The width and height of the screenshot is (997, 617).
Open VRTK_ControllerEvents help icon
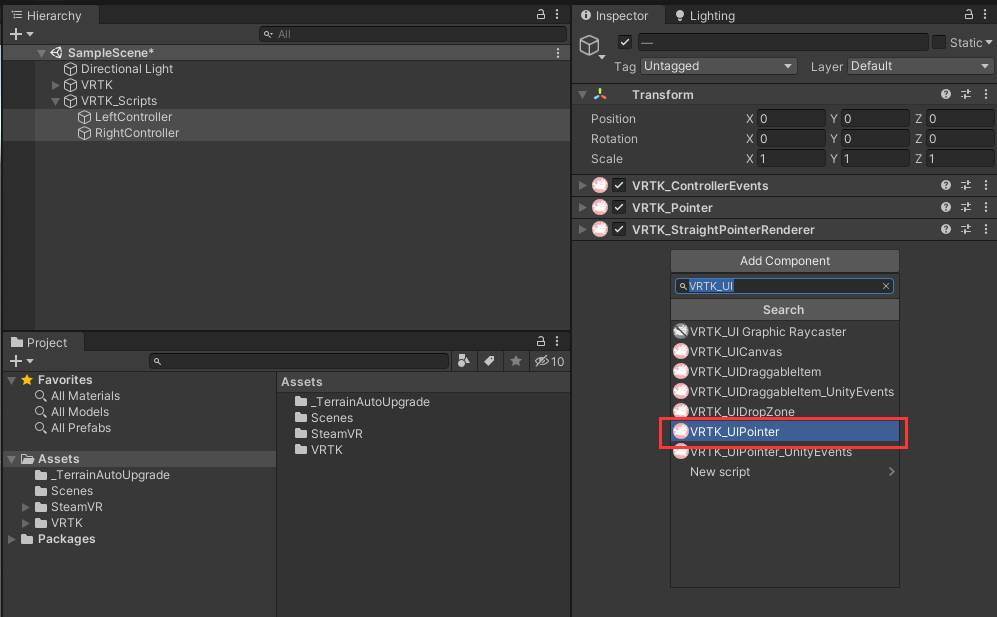tap(946, 185)
